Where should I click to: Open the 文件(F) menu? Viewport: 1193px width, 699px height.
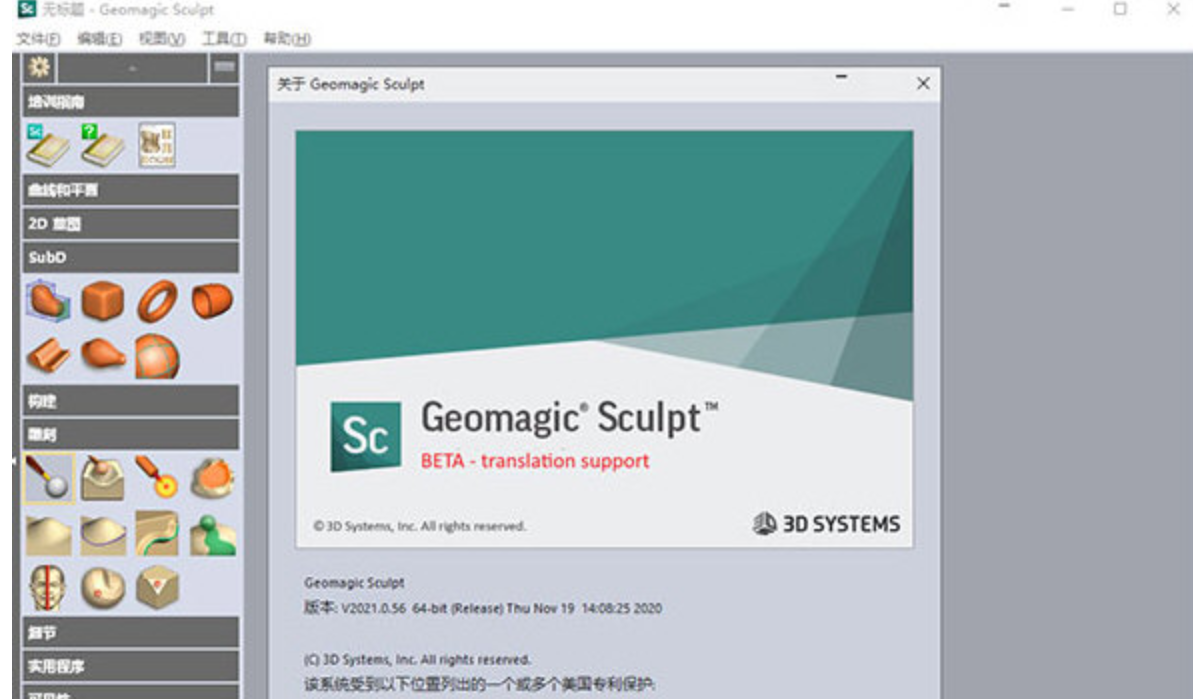(x=38, y=39)
